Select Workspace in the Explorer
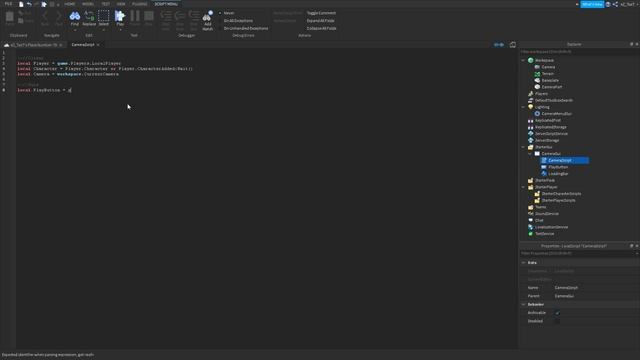The height and width of the screenshot is (360, 640). coord(544,60)
